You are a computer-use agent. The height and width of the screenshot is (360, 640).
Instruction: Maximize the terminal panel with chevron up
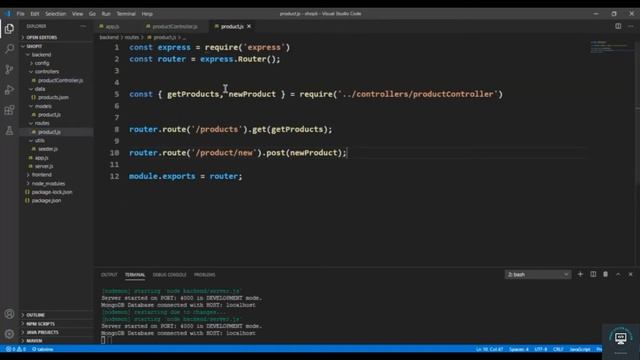618,274
